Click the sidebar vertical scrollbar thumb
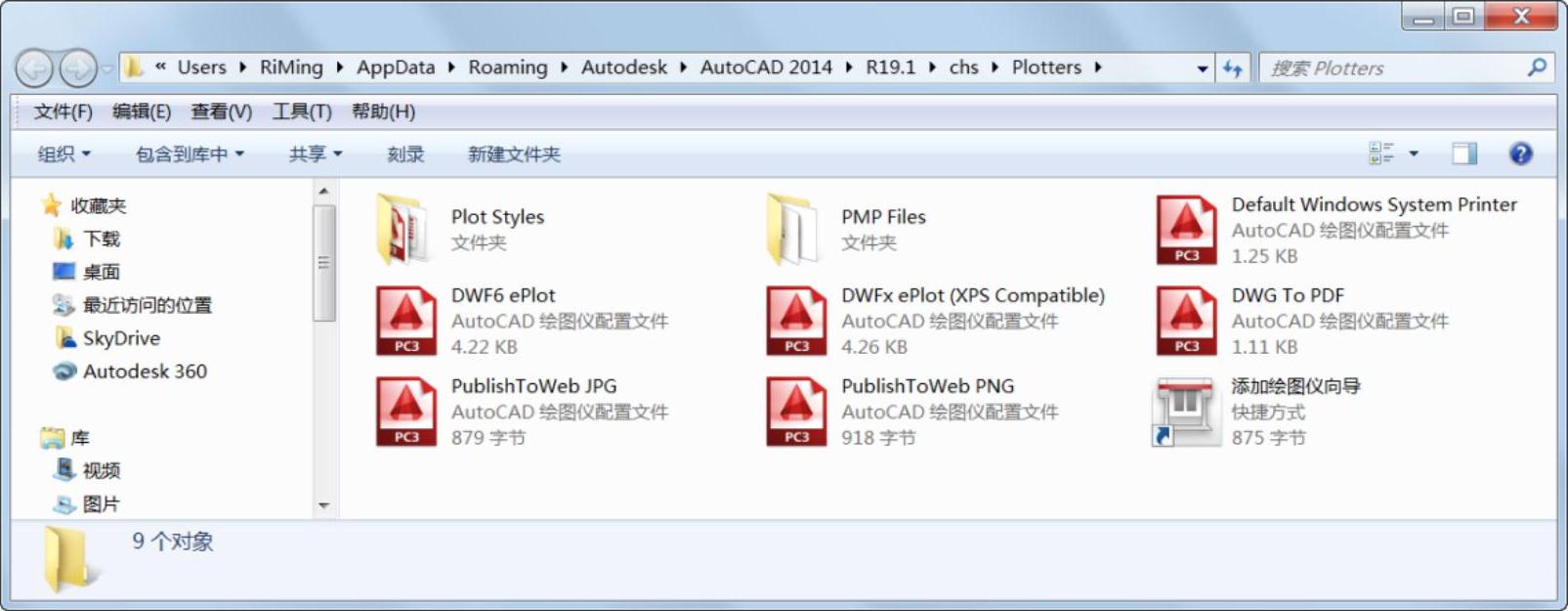Screen dimensions: 1568x611 tap(323, 263)
